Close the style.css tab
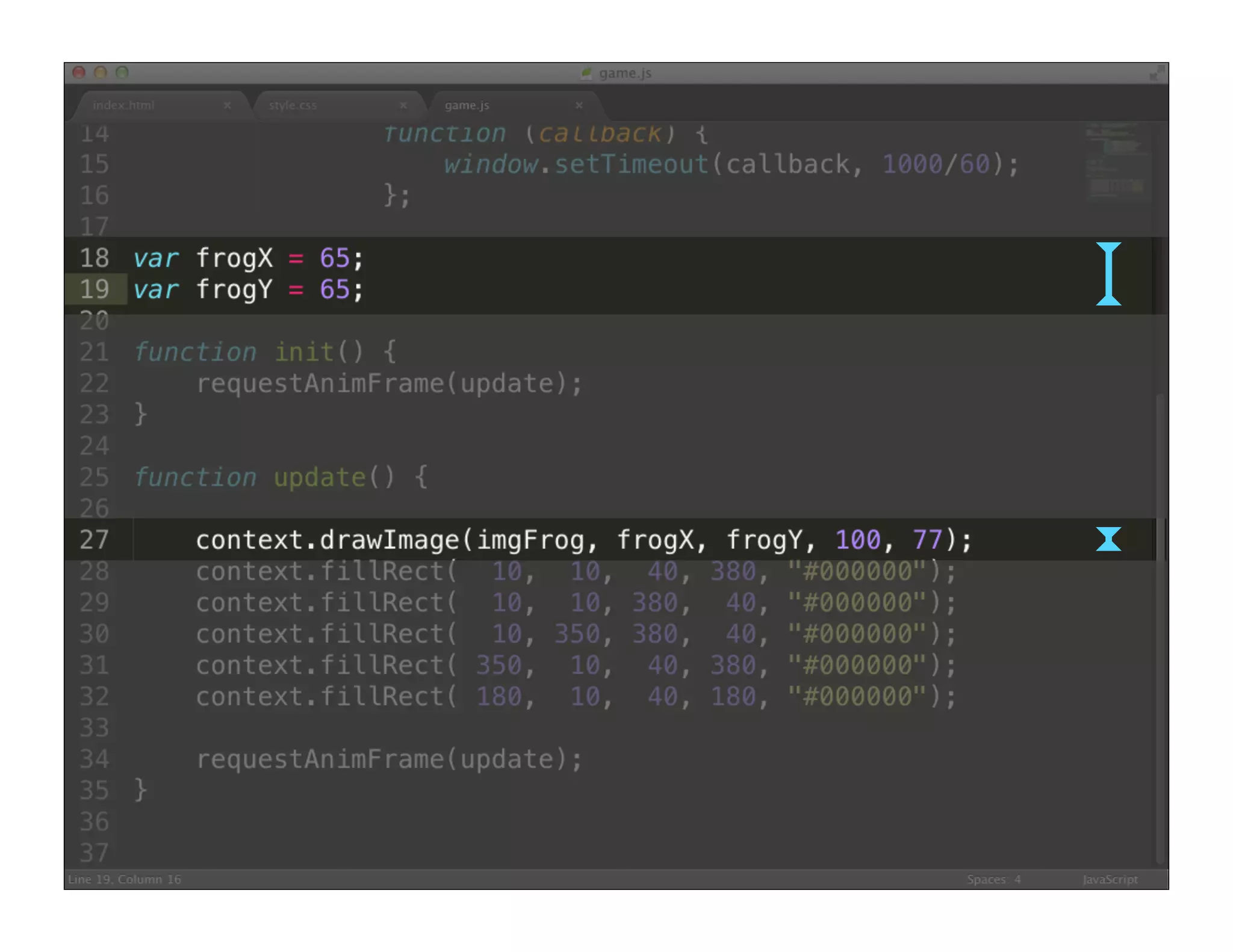Image resolution: width=1233 pixels, height=952 pixels. coord(403,105)
